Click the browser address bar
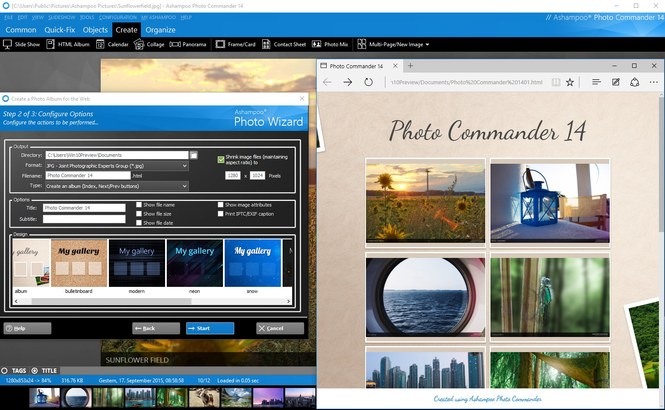 (x=467, y=82)
